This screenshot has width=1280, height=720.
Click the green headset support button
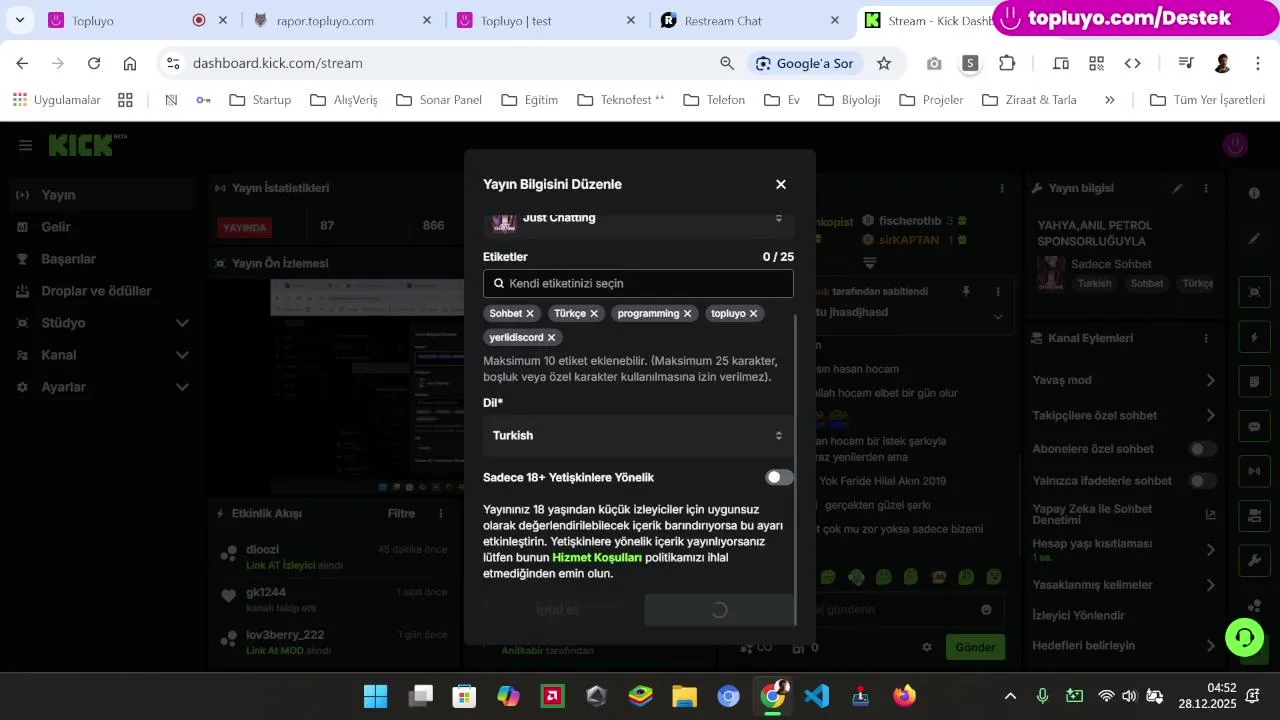click(x=1243, y=636)
